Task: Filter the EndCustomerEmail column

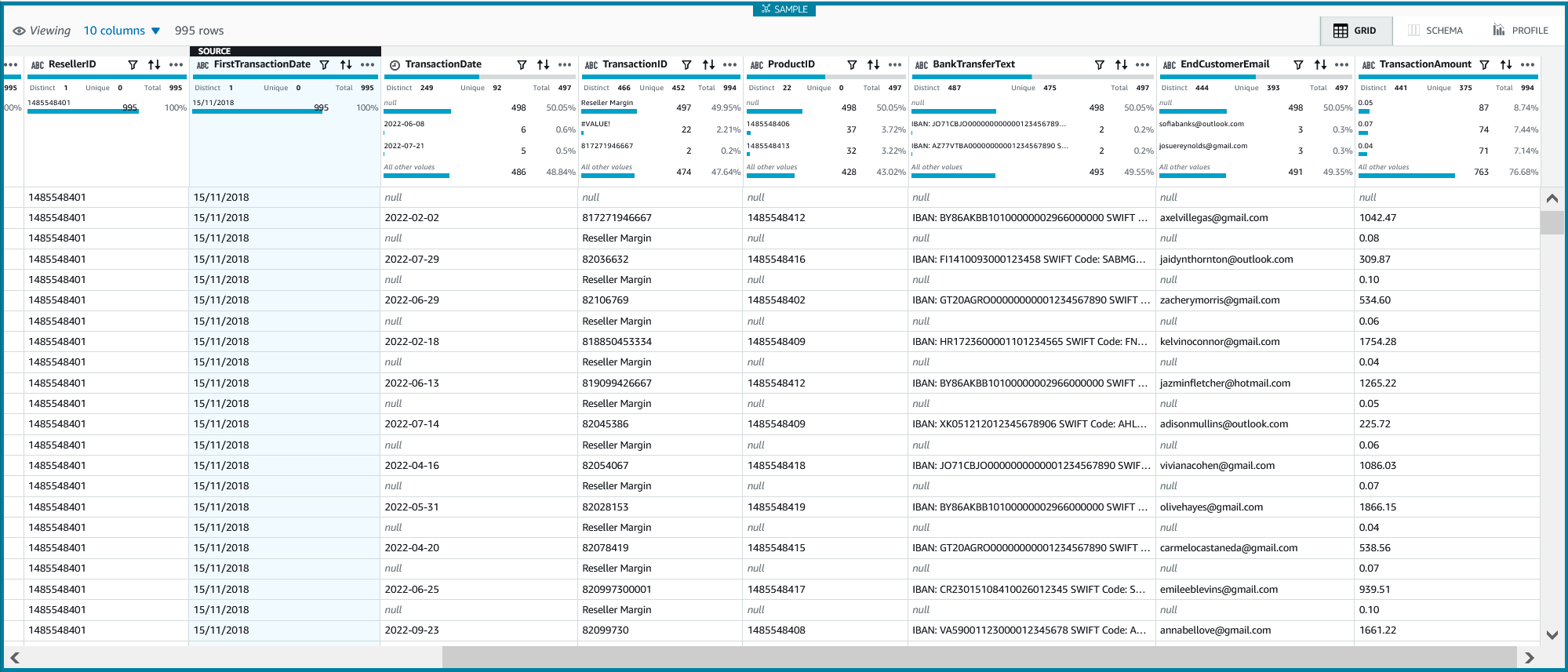Action: pyautogui.click(x=1298, y=65)
